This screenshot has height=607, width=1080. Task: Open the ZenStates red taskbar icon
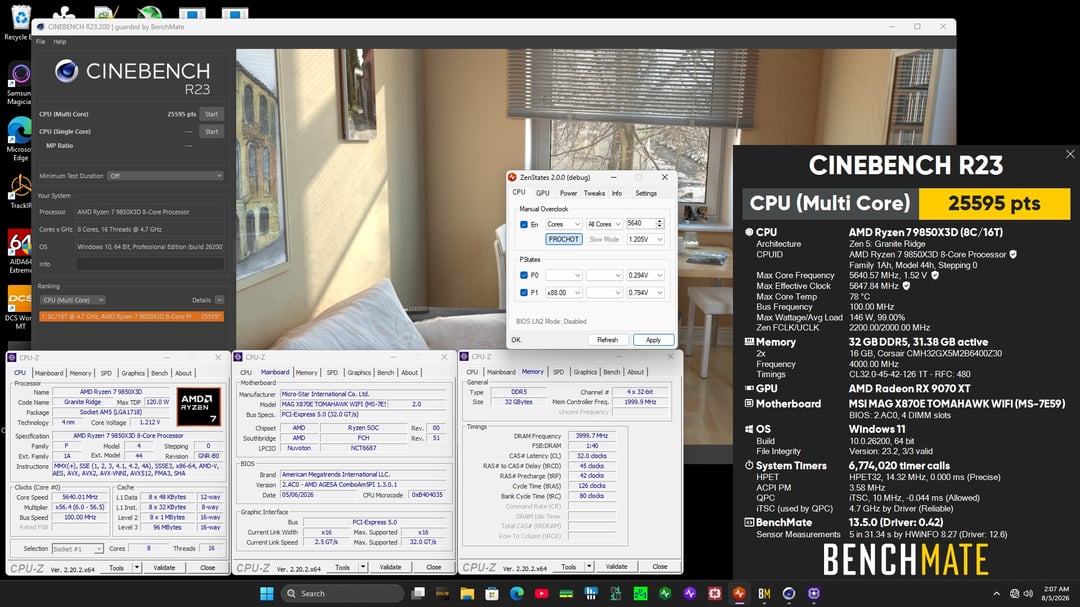[739, 593]
